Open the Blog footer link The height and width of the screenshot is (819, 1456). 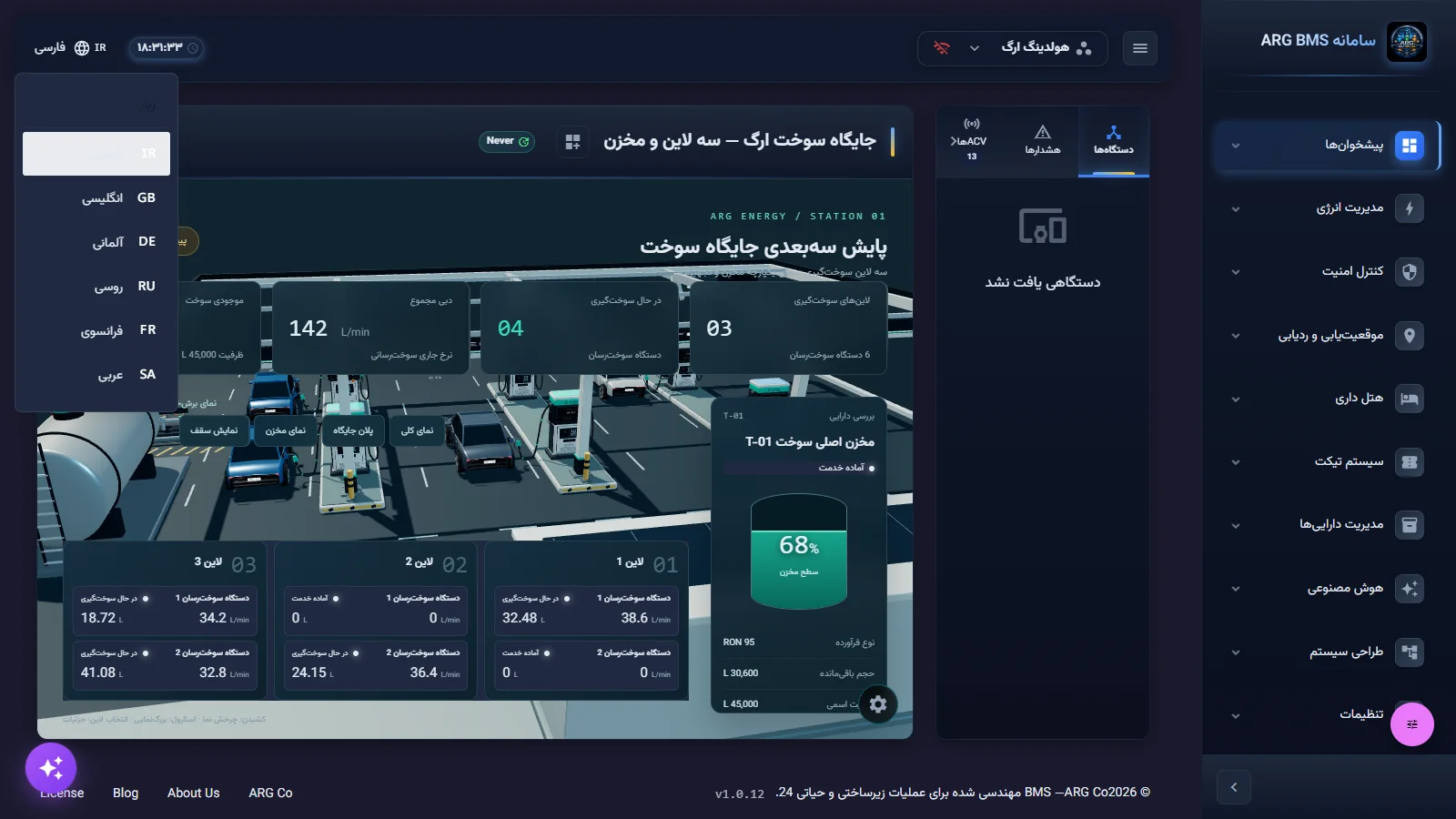point(126,793)
